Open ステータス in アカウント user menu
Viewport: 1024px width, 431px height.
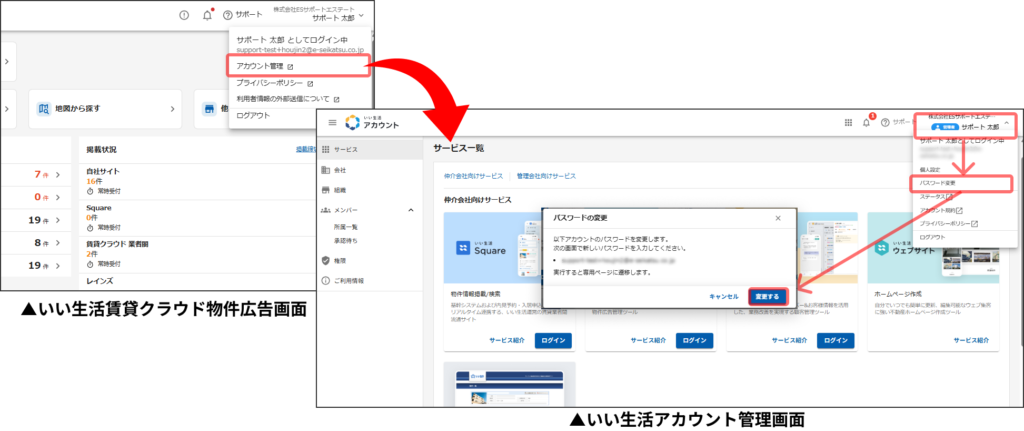(936, 196)
